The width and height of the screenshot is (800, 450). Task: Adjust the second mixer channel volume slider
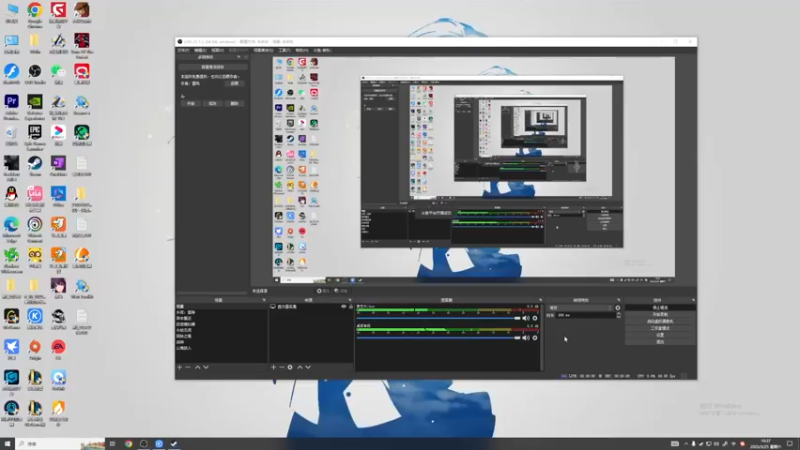click(x=439, y=338)
